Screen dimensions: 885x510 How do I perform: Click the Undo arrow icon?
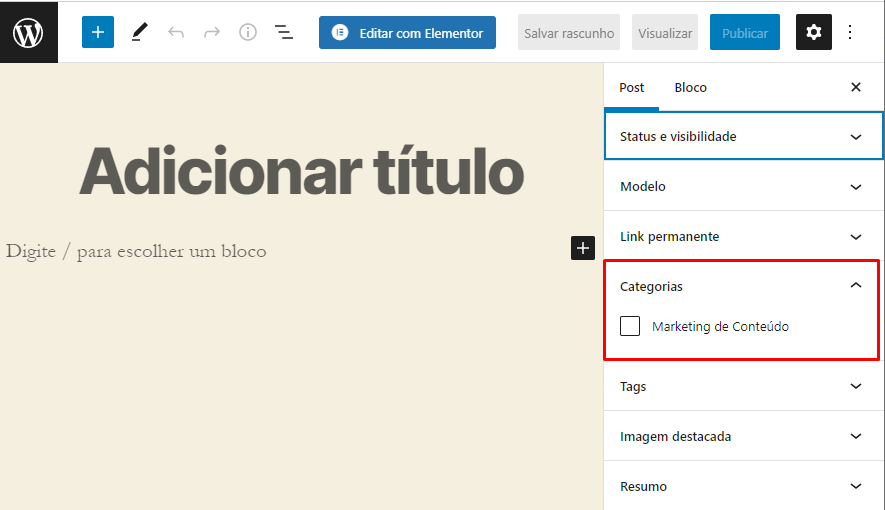click(x=176, y=32)
